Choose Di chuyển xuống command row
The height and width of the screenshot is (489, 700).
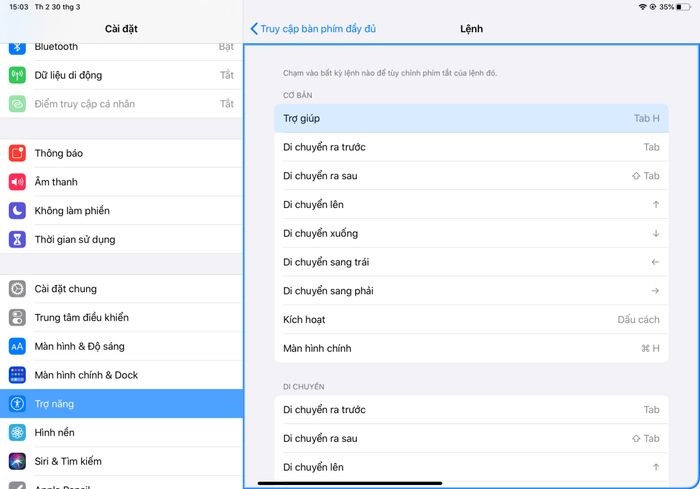471,233
